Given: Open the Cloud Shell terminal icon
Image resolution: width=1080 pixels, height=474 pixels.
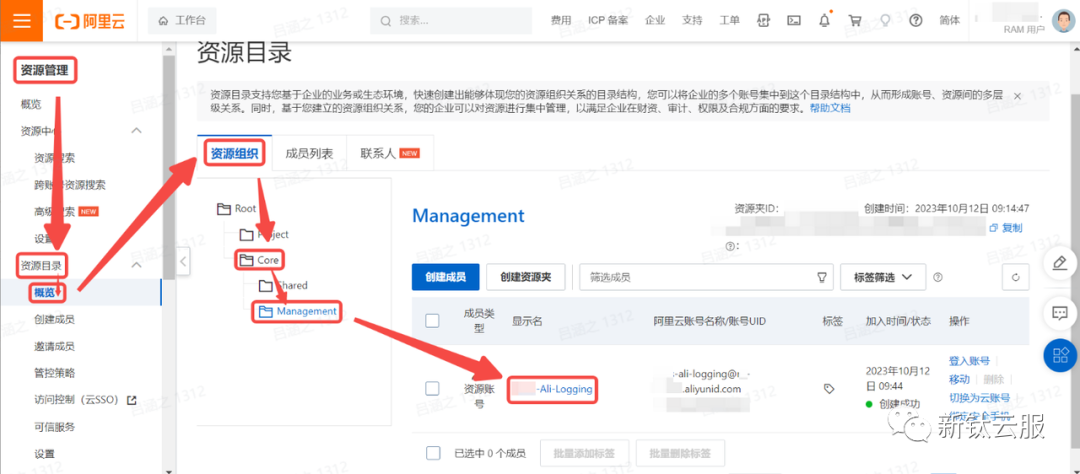Looking at the screenshot, I should [794, 20].
